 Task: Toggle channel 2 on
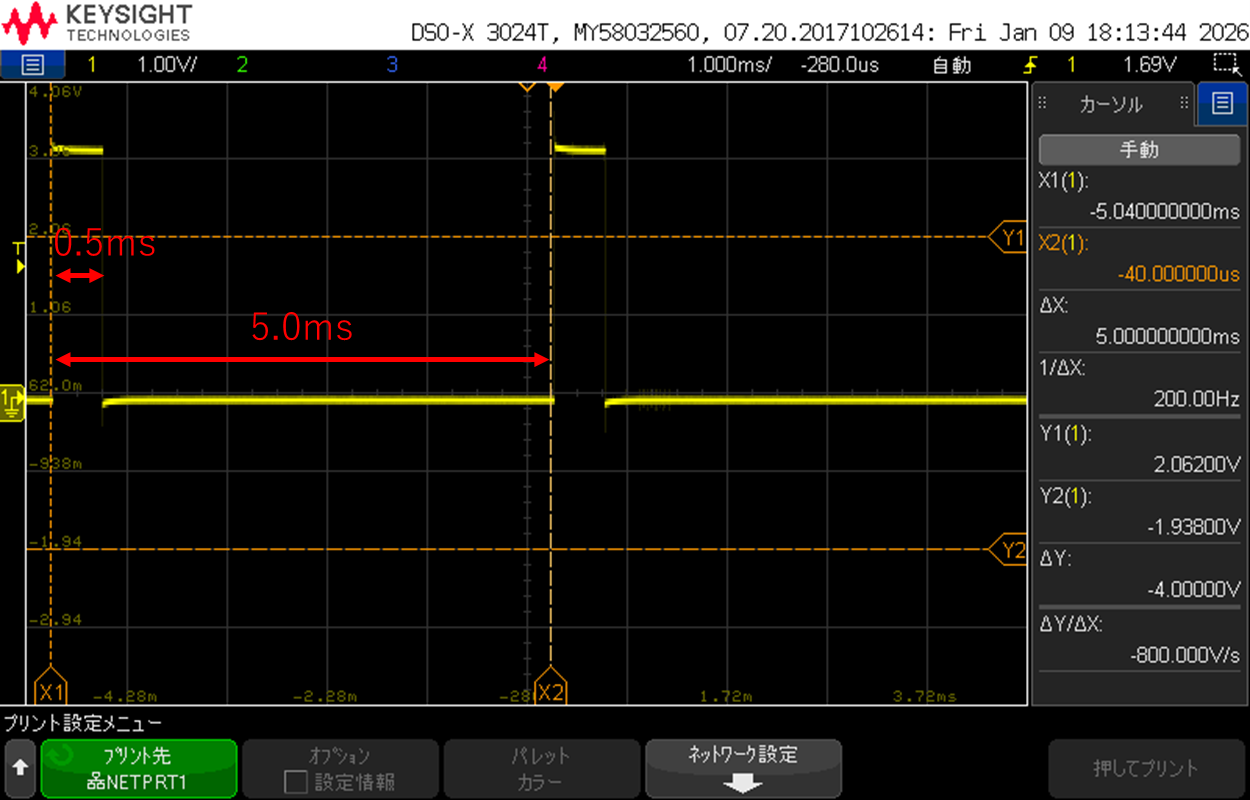click(242, 65)
